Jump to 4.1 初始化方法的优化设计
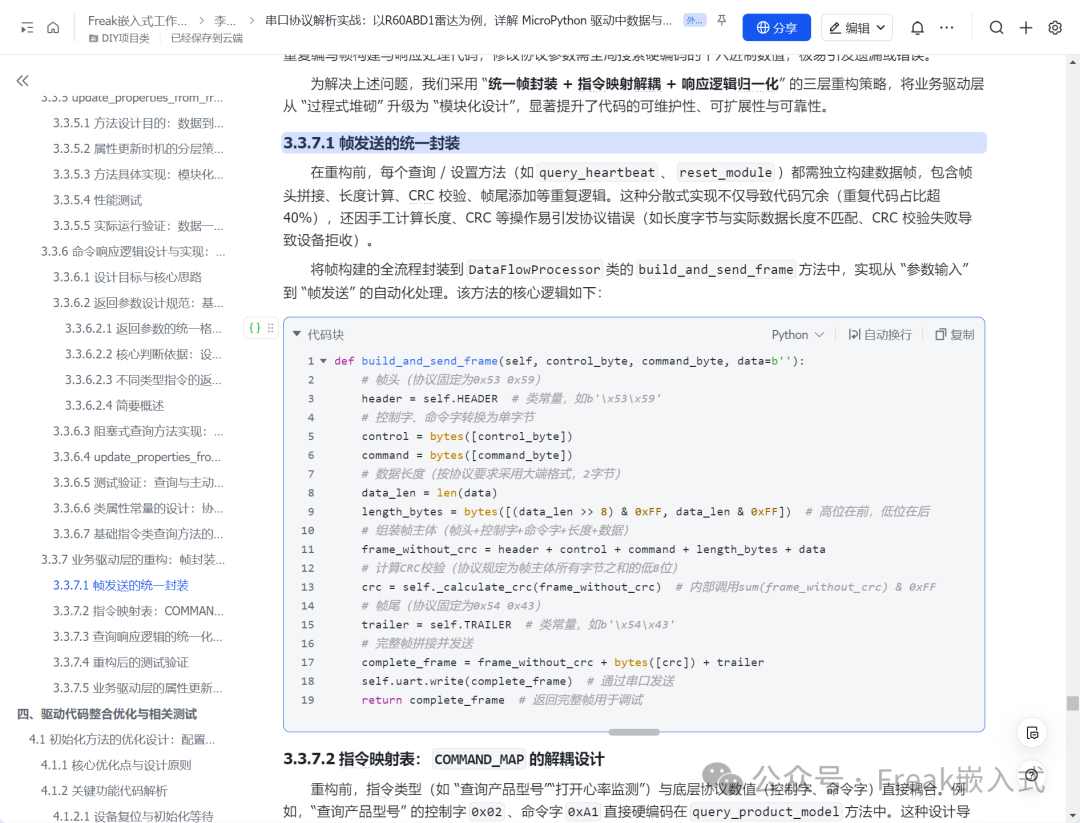 [x=122, y=740]
